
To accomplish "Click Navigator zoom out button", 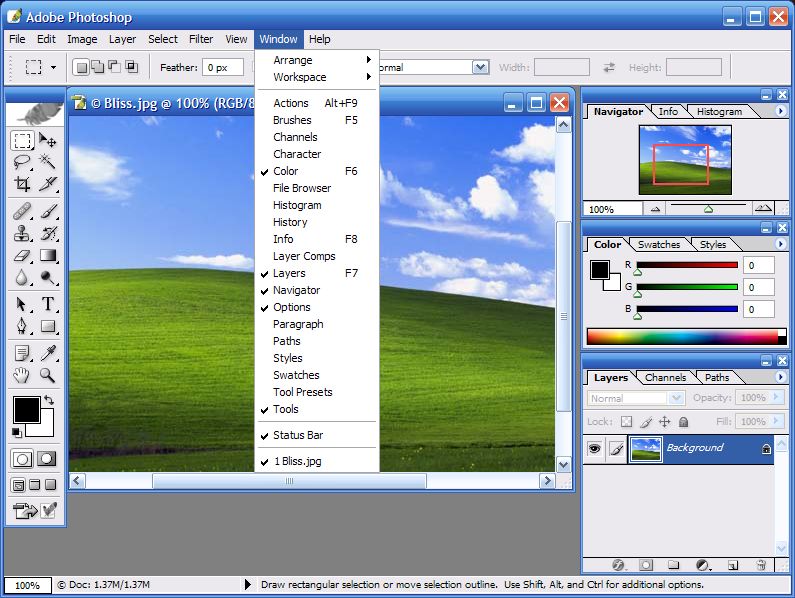I will (655, 208).
